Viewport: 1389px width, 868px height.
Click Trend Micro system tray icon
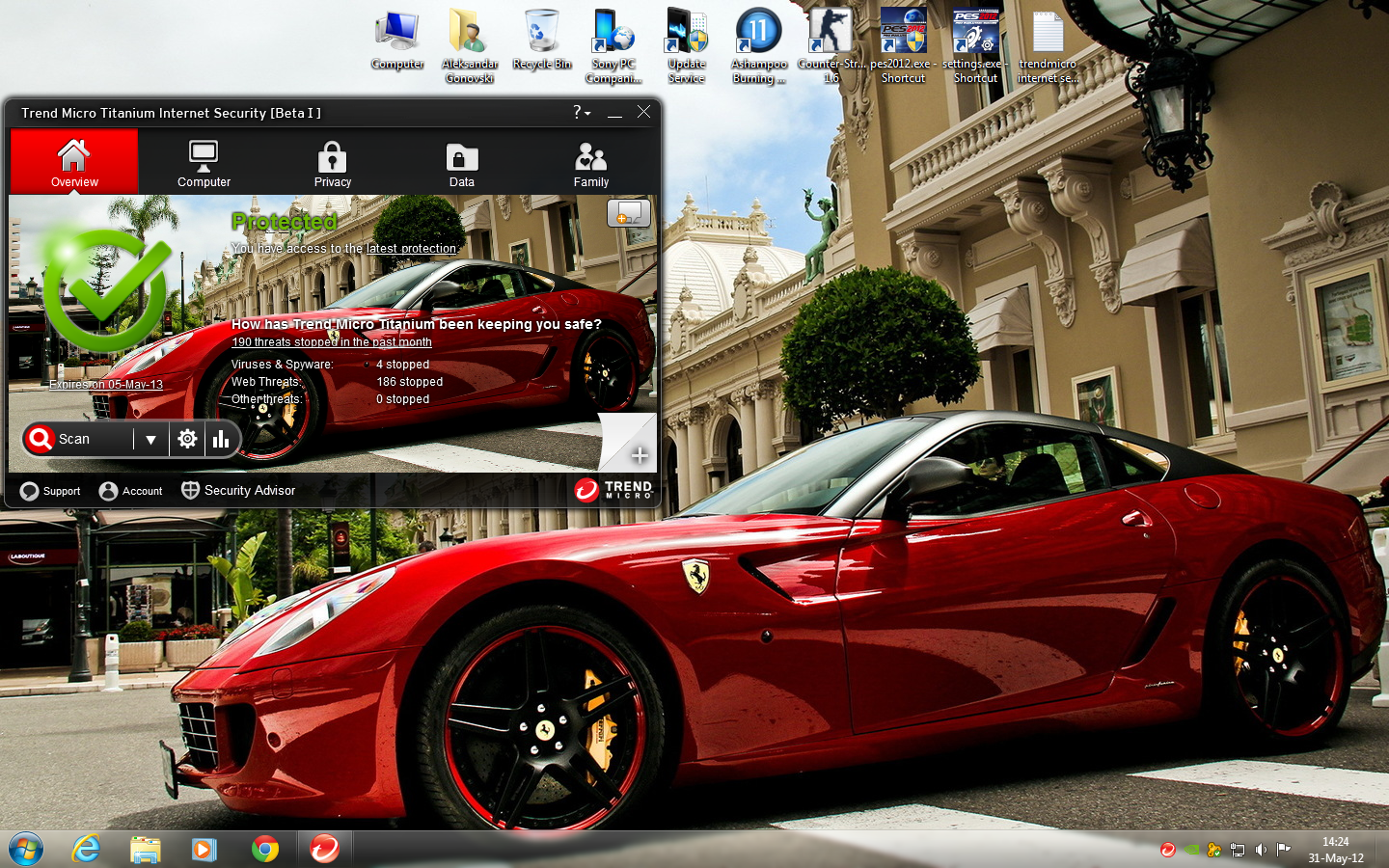pyautogui.click(x=1167, y=850)
